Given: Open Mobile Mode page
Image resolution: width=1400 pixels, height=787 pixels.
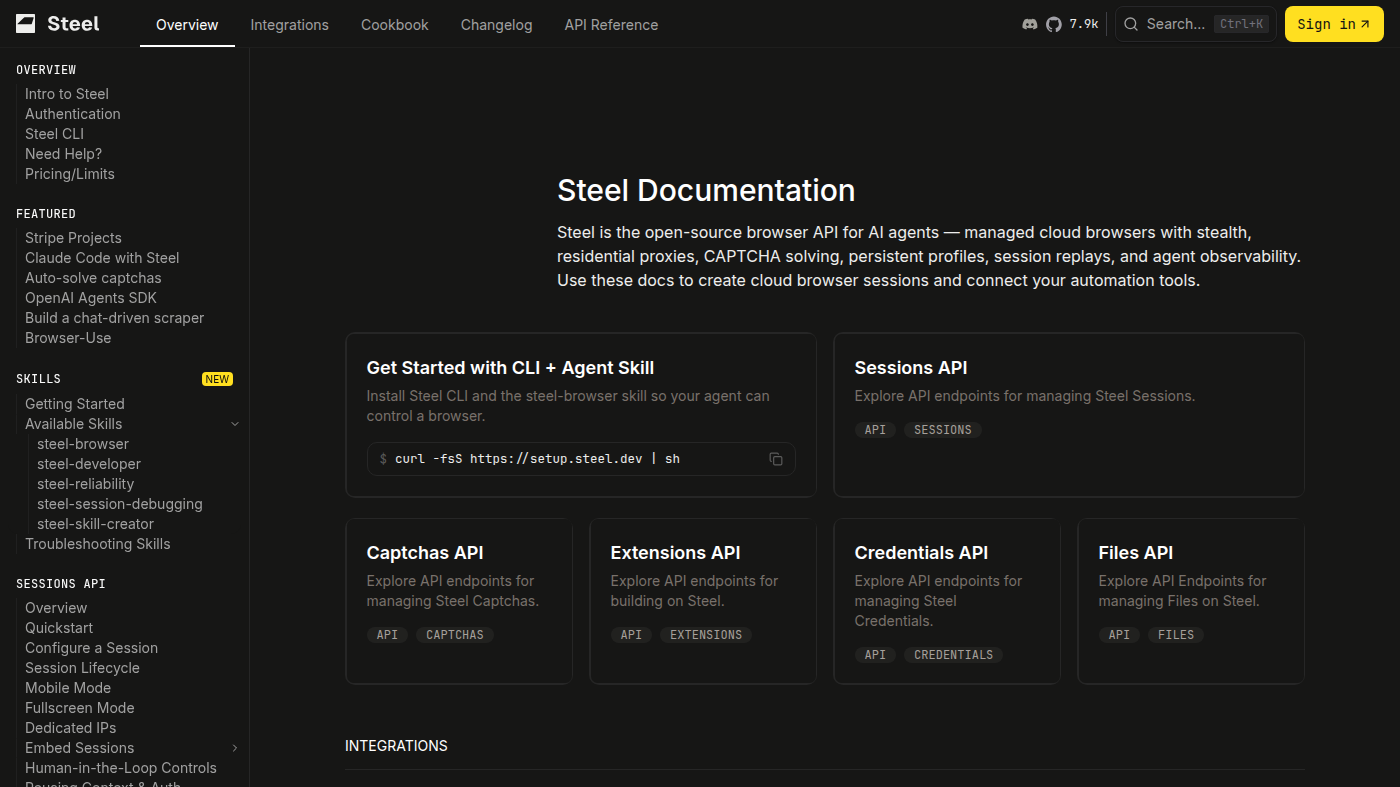Looking at the screenshot, I should 68,688.
